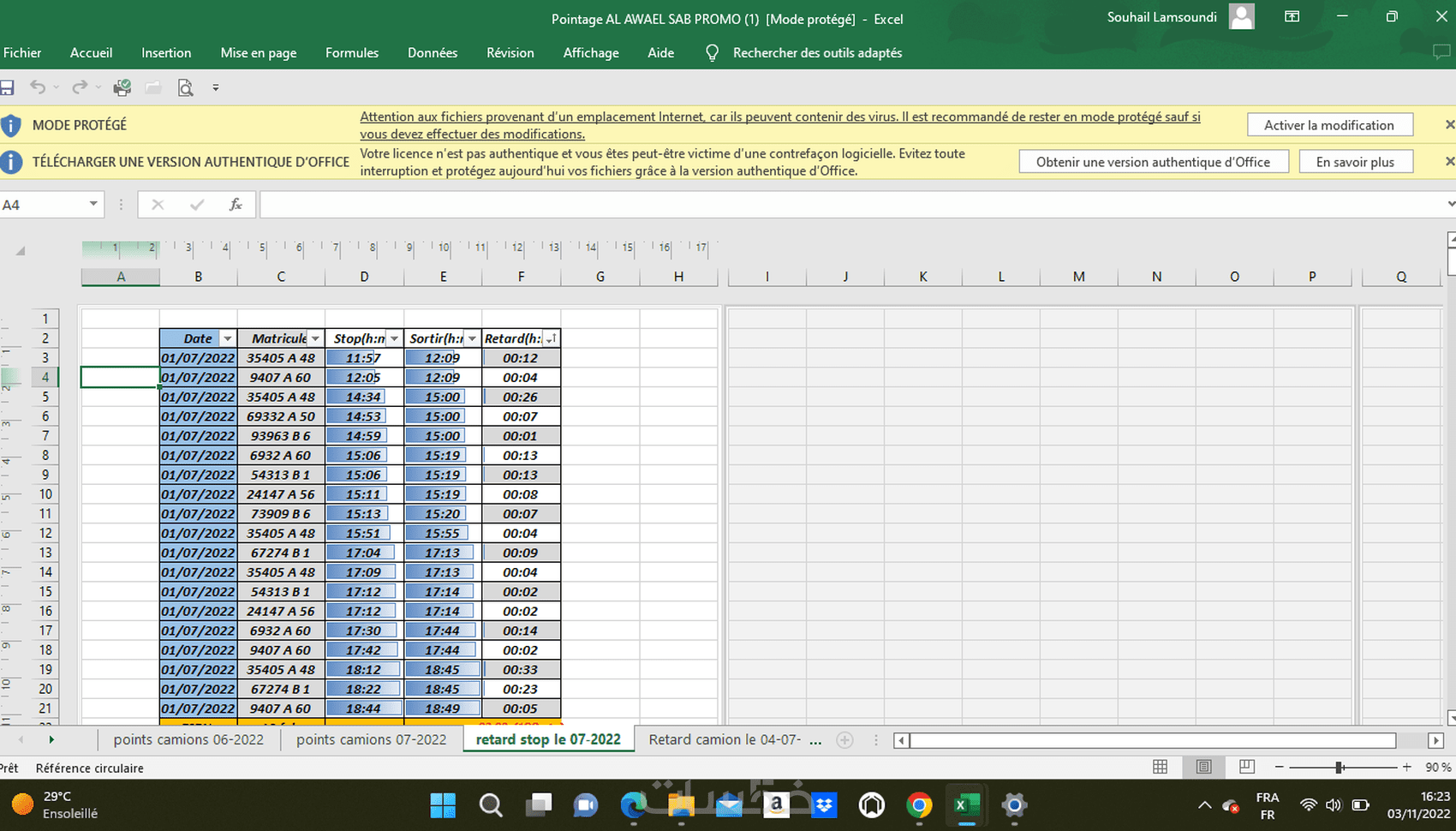Open Google Chrome from the taskbar
1456x831 pixels.
[x=919, y=805]
